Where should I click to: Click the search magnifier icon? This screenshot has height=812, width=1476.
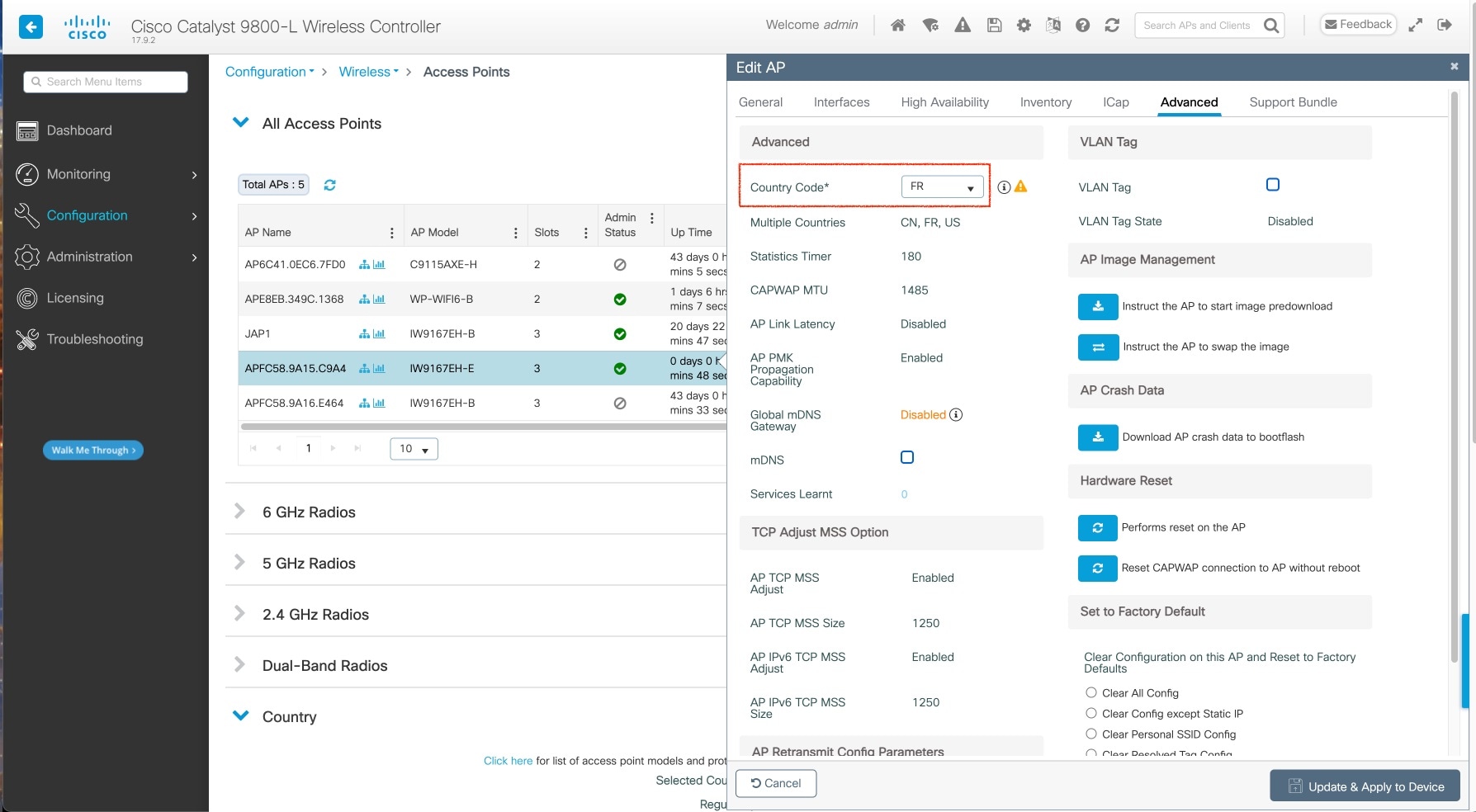(x=1271, y=26)
